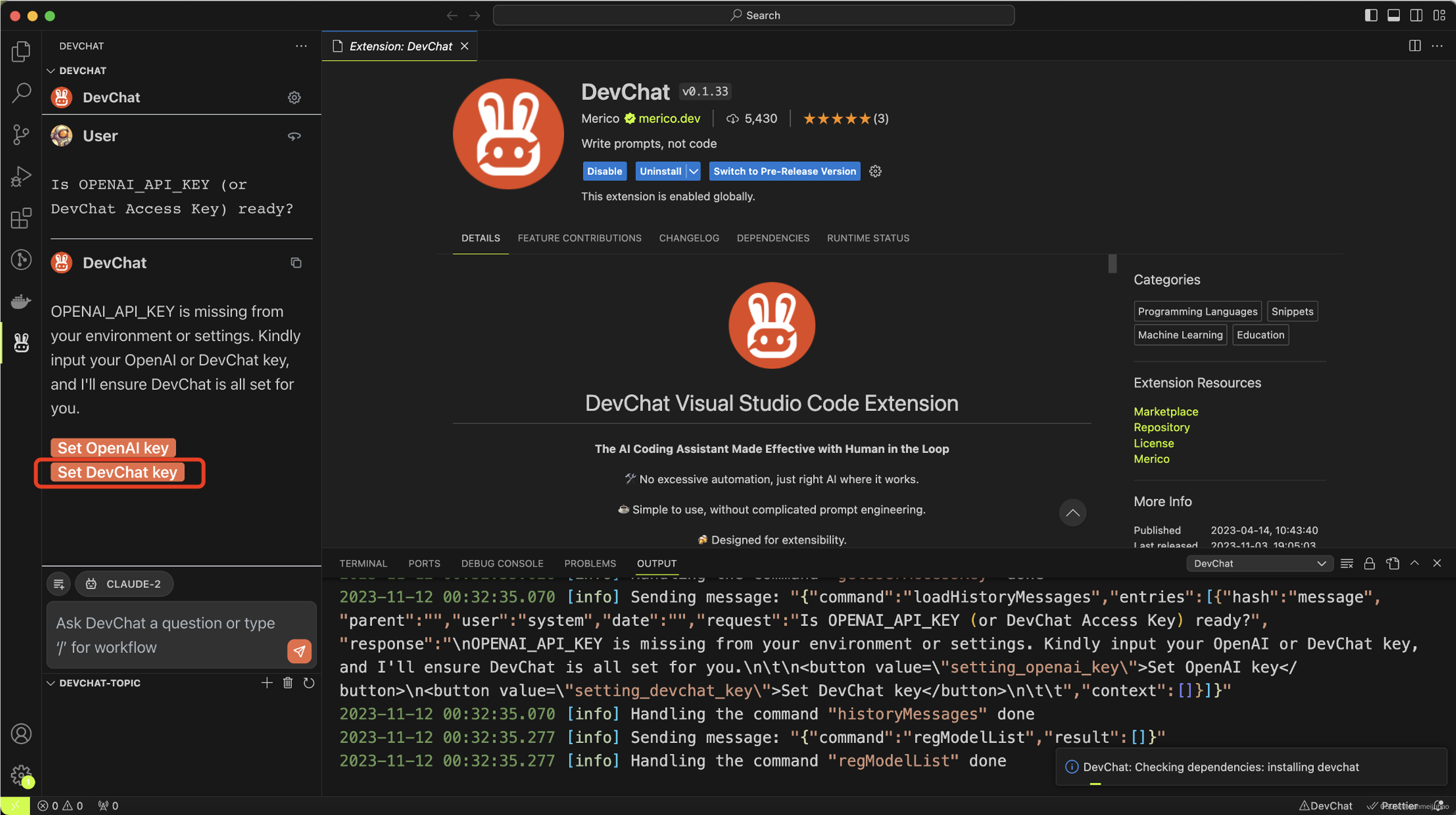Open the Marketplace resource link
Image resolution: width=1456 pixels, height=815 pixels.
pos(1165,411)
